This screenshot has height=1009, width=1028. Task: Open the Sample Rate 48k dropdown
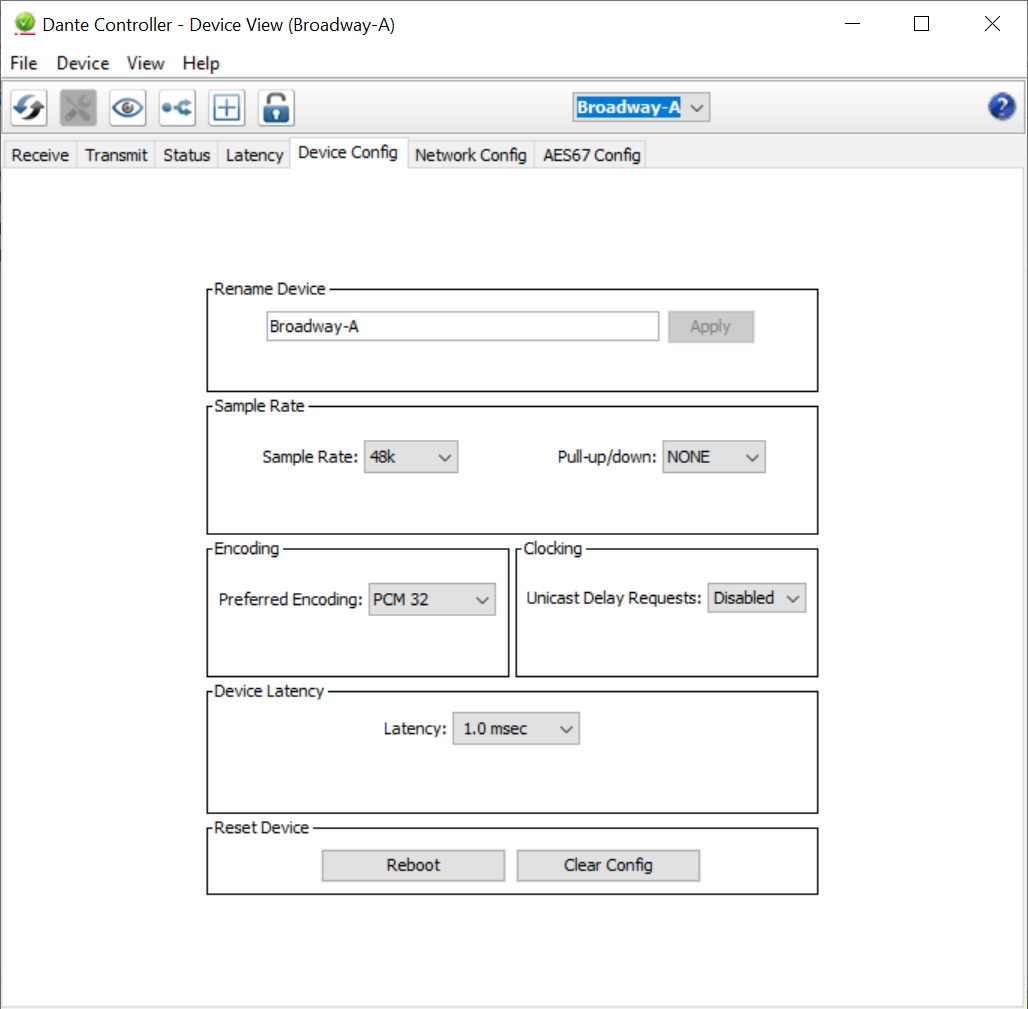click(x=410, y=457)
